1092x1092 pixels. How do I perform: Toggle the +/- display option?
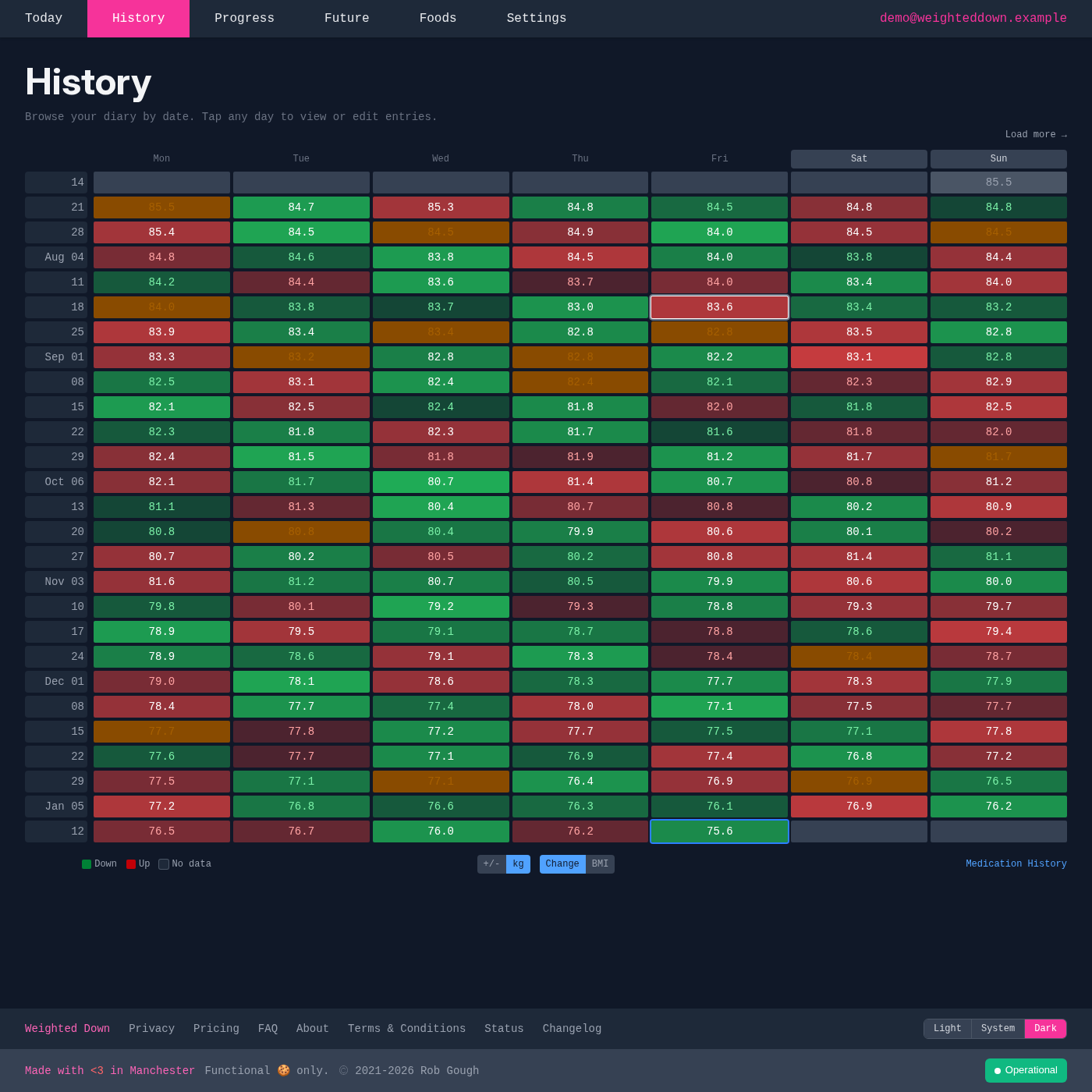(491, 863)
